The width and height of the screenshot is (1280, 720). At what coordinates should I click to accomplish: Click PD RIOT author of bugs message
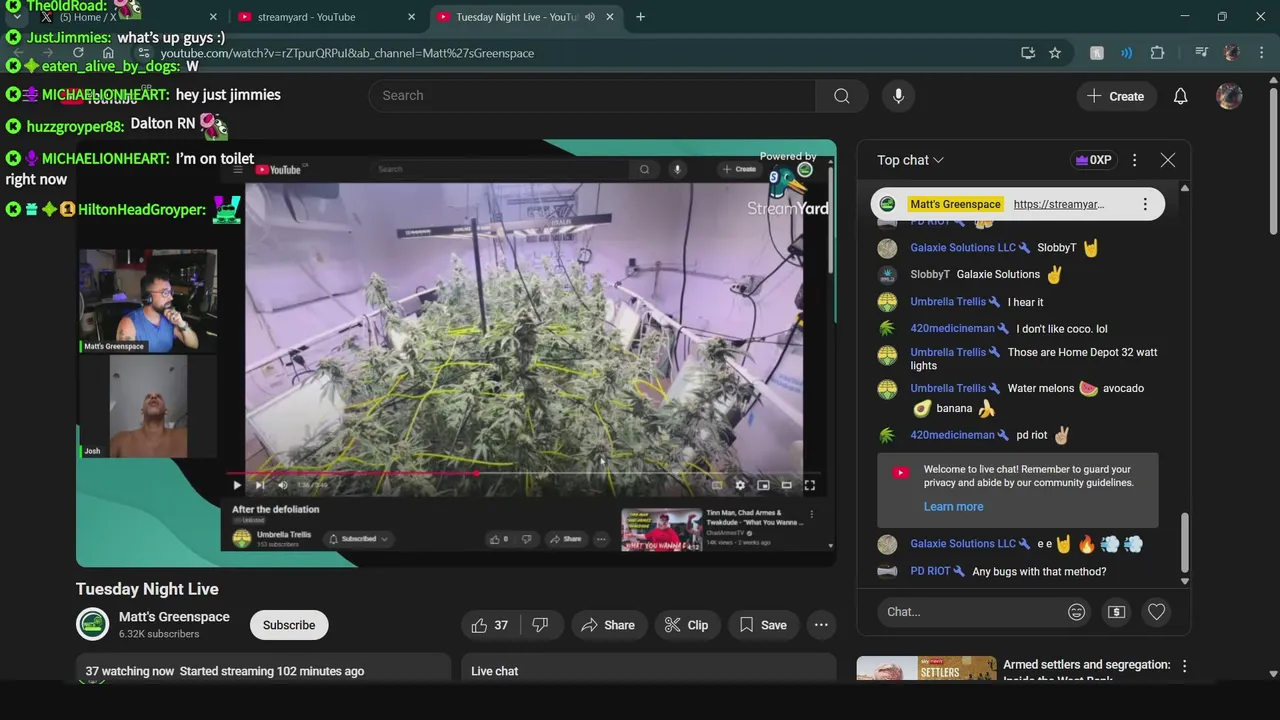pyautogui.click(x=930, y=572)
